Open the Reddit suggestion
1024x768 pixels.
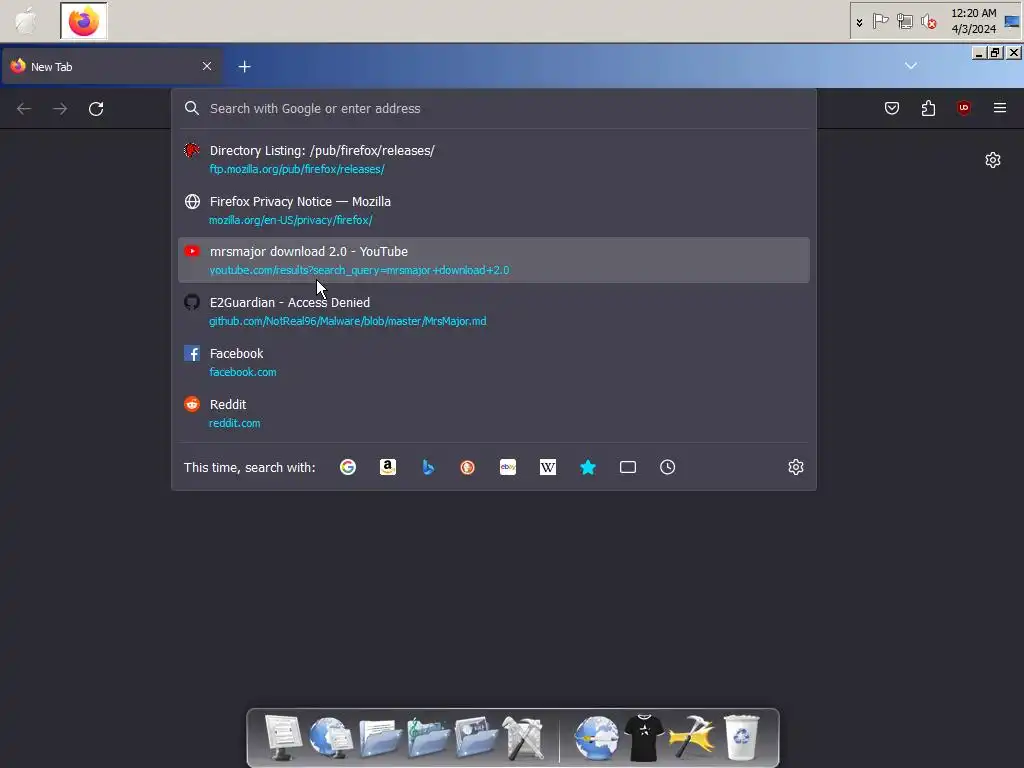pos(494,413)
